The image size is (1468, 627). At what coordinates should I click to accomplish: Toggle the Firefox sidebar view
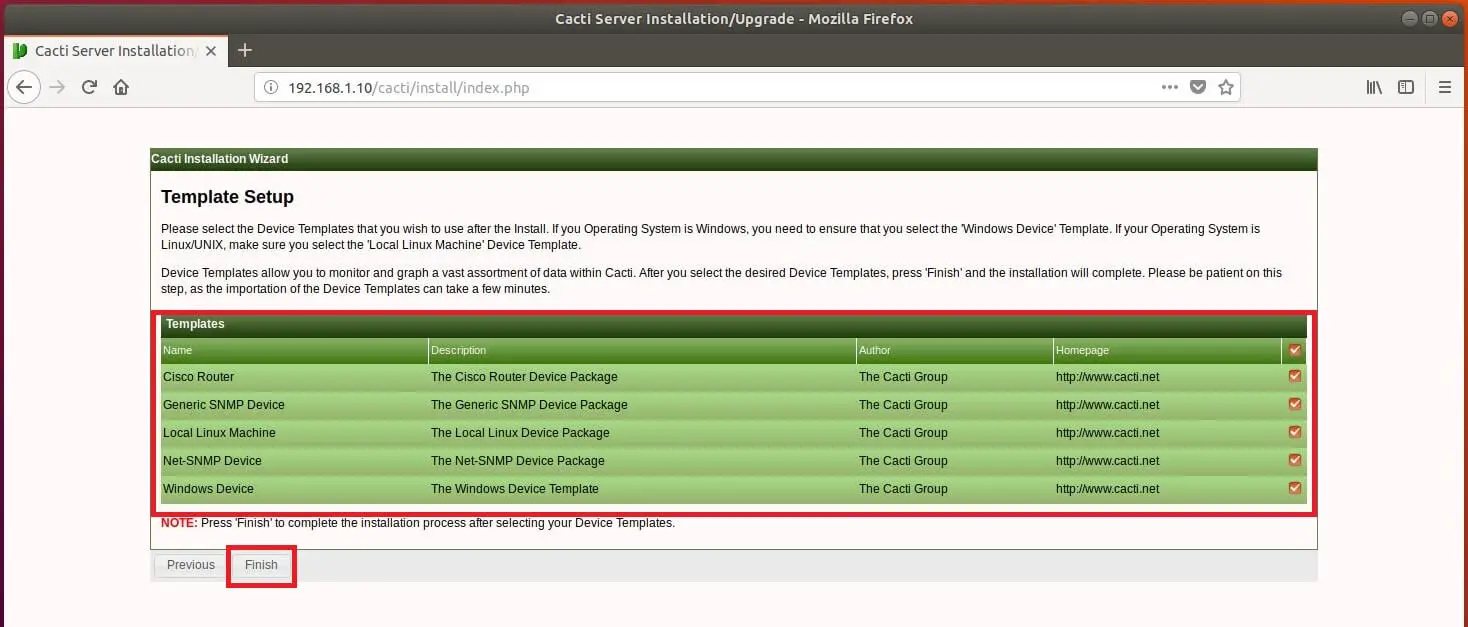click(1406, 87)
